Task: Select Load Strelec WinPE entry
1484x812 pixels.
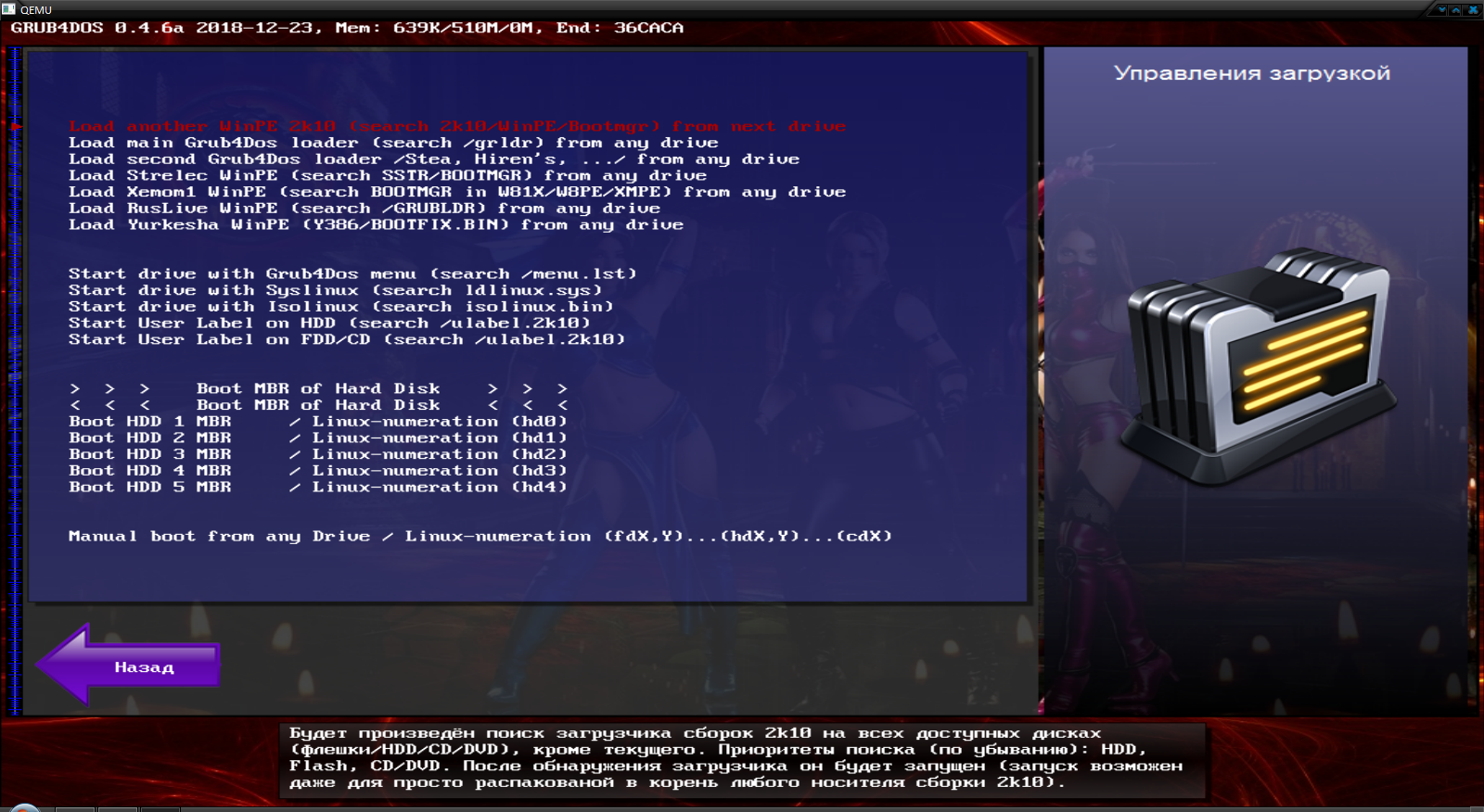Action: click(388, 175)
